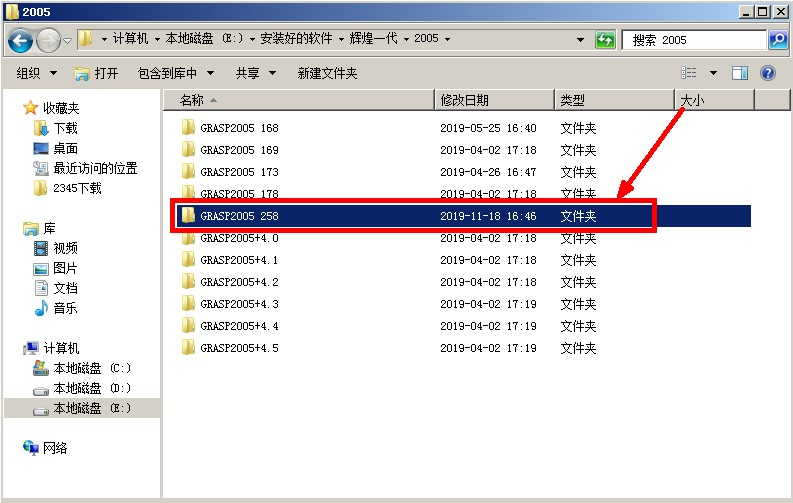Image resolution: width=793 pixels, height=503 pixels.
Task: Open the 组织 menu
Action: tap(36, 73)
